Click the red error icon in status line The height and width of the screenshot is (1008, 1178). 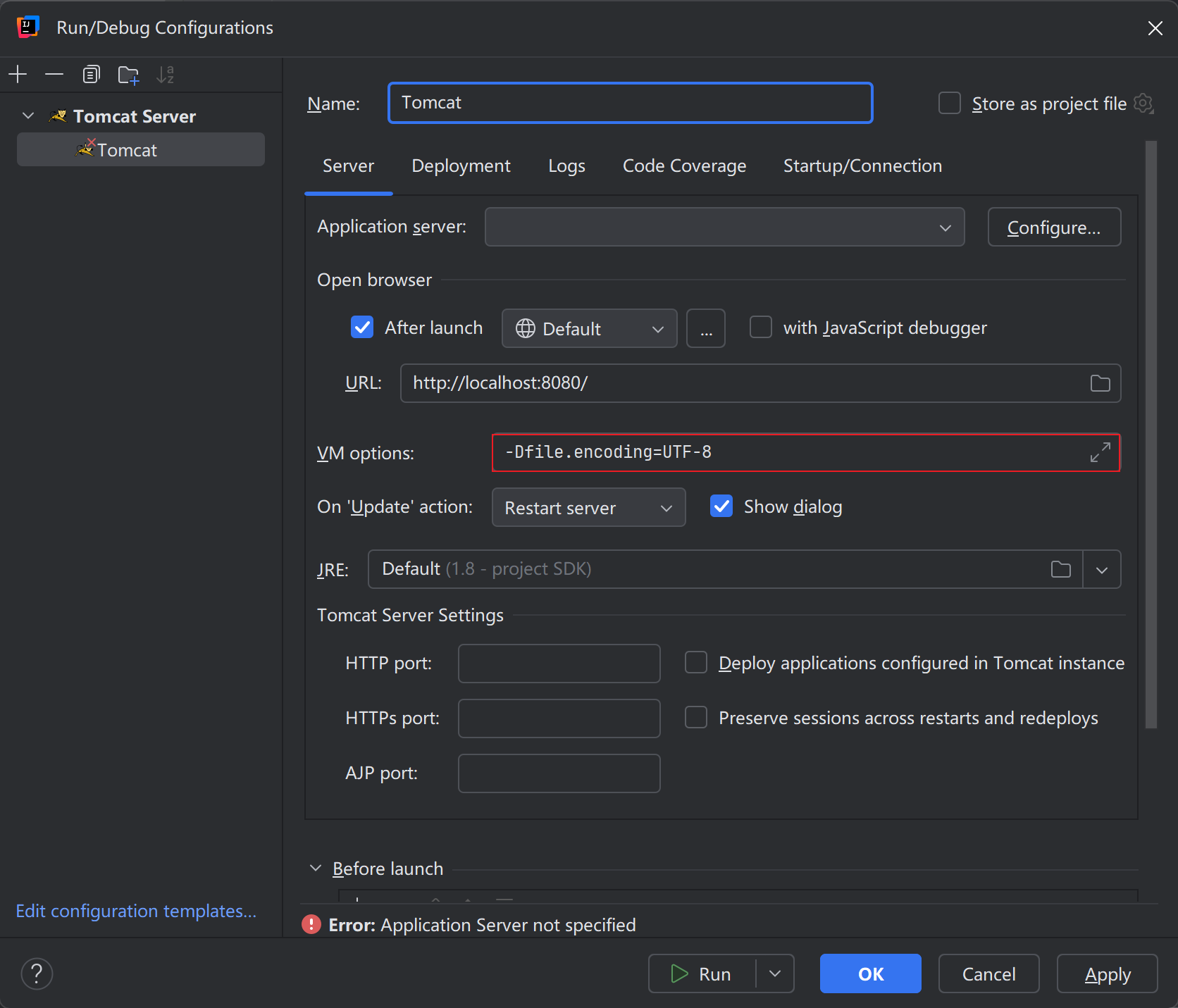[311, 924]
